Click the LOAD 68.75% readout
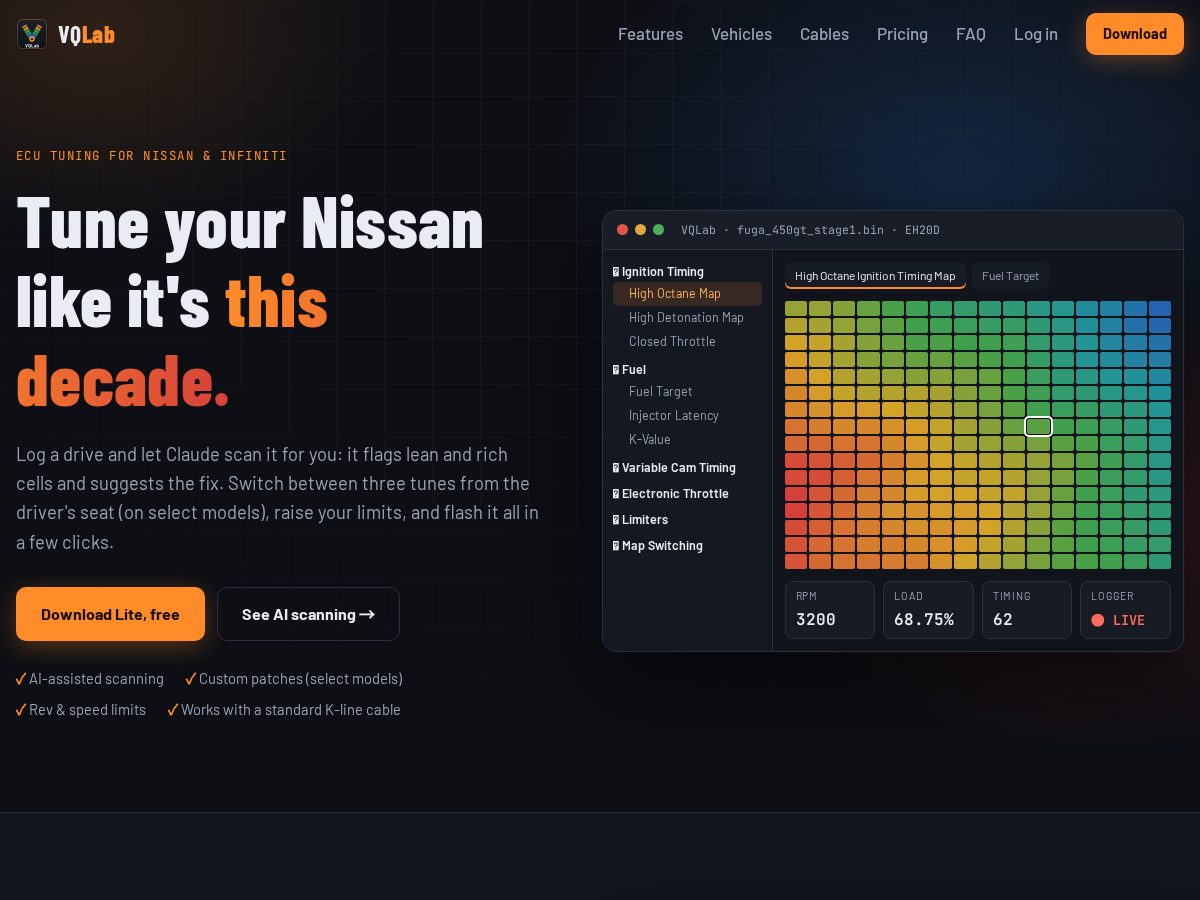 tap(928, 610)
